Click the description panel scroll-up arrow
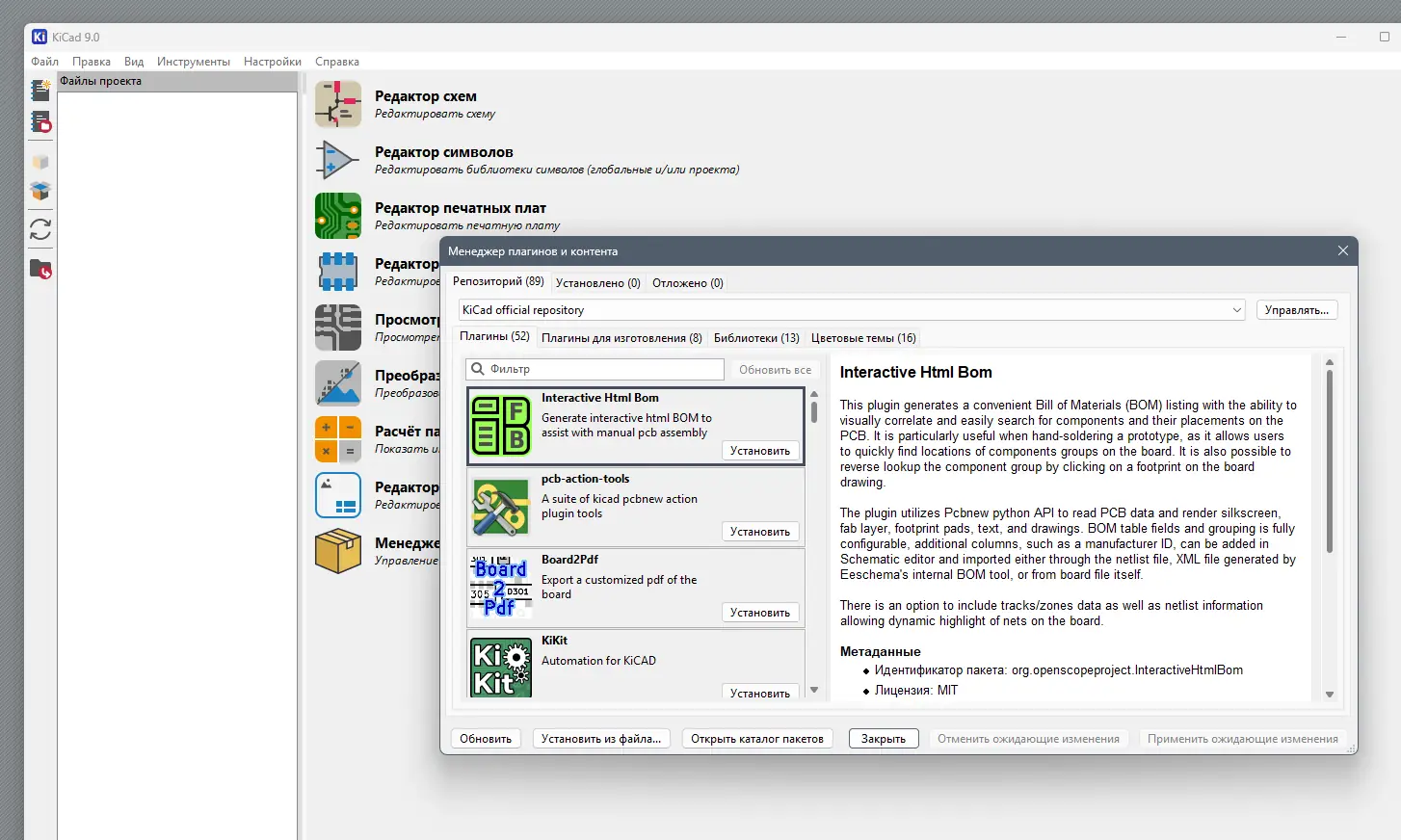The width and height of the screenshot is (1401, 840). (1330, 362)
